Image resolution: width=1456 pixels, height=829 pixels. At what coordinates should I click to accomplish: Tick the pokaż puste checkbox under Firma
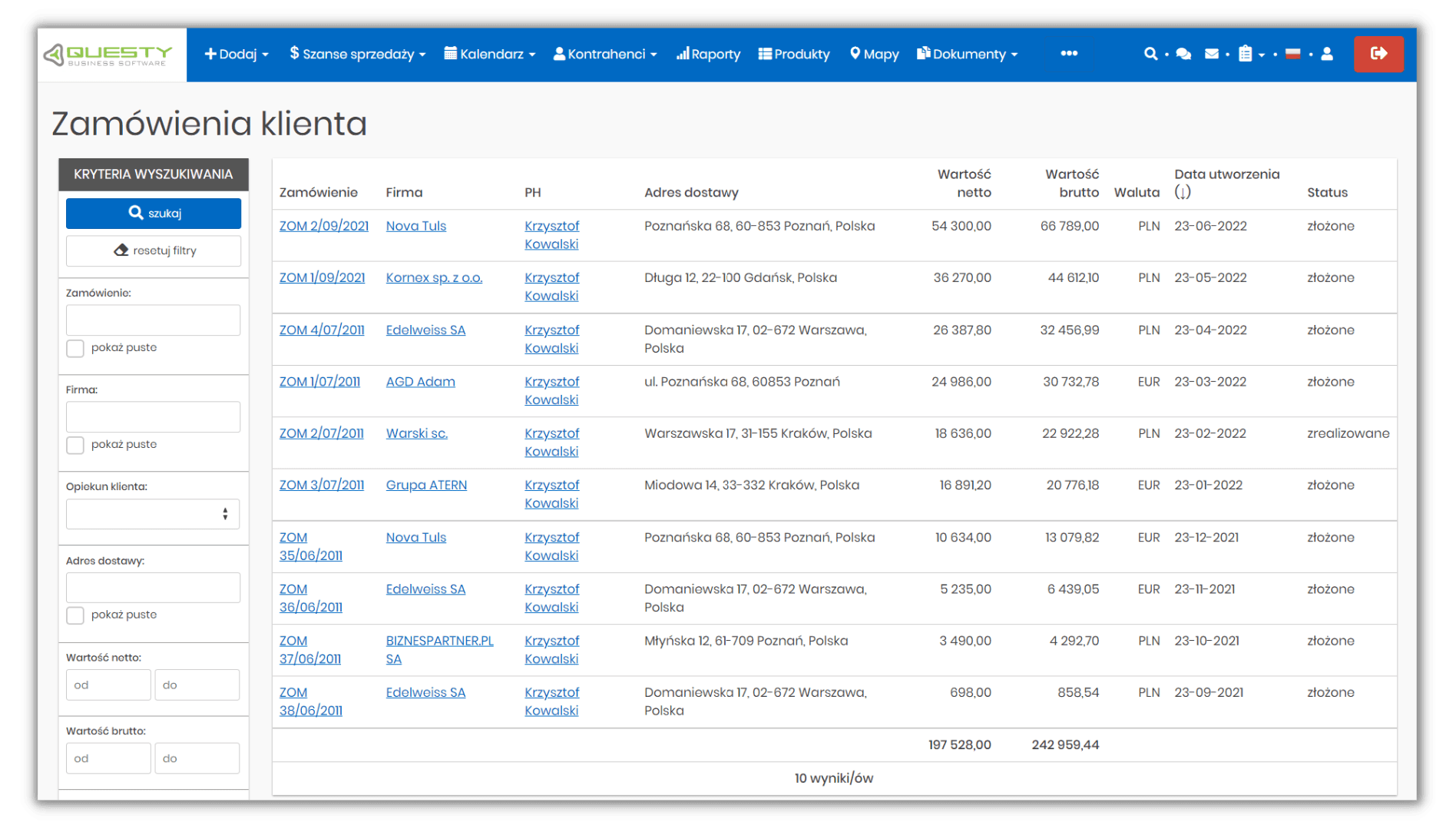pos(75,445)
